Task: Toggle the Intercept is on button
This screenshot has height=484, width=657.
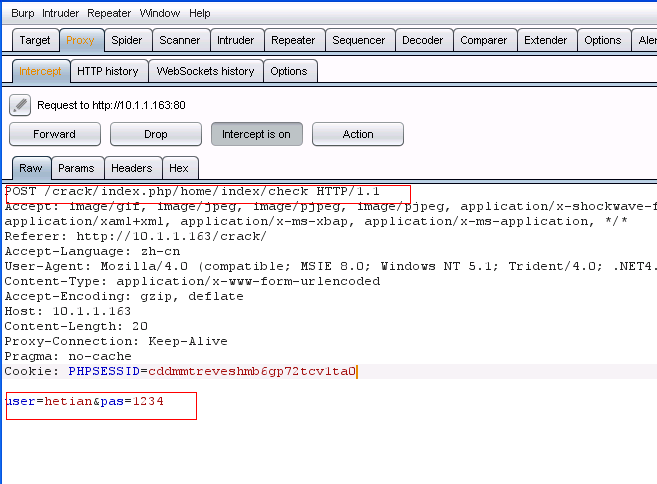Action: pos(256,134)
